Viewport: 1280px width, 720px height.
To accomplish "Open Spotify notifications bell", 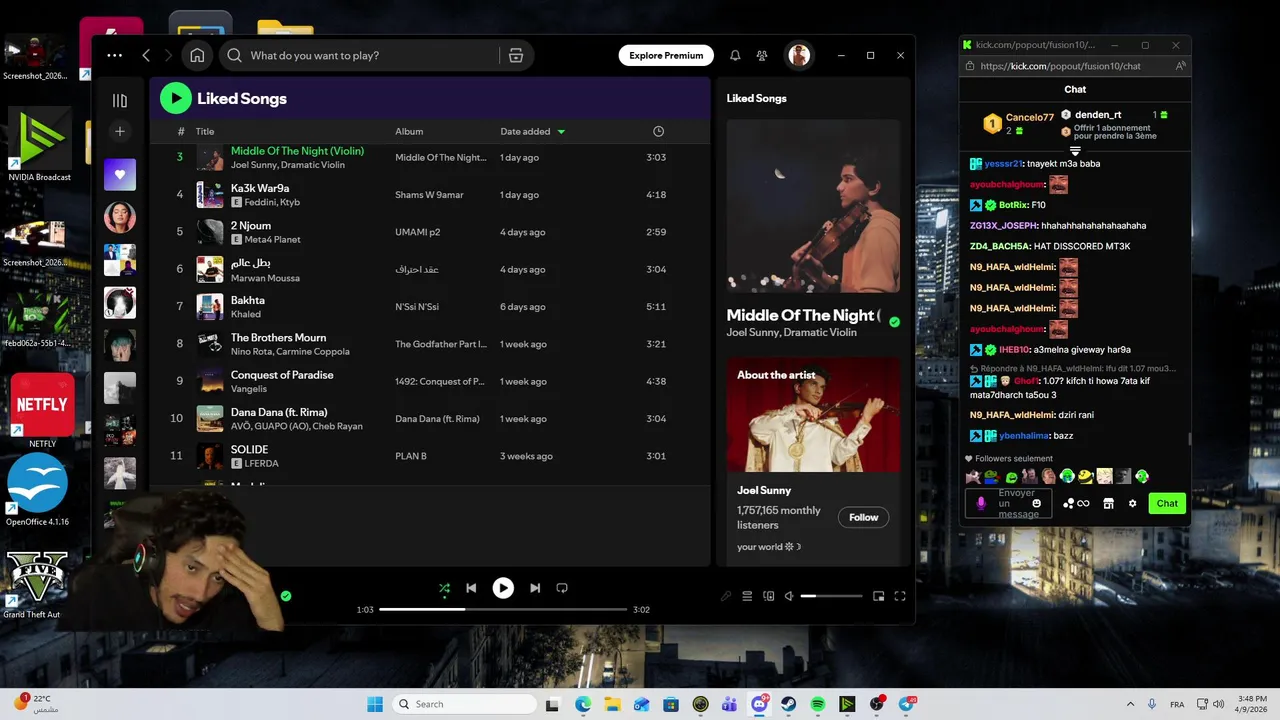I will (735, 56).
